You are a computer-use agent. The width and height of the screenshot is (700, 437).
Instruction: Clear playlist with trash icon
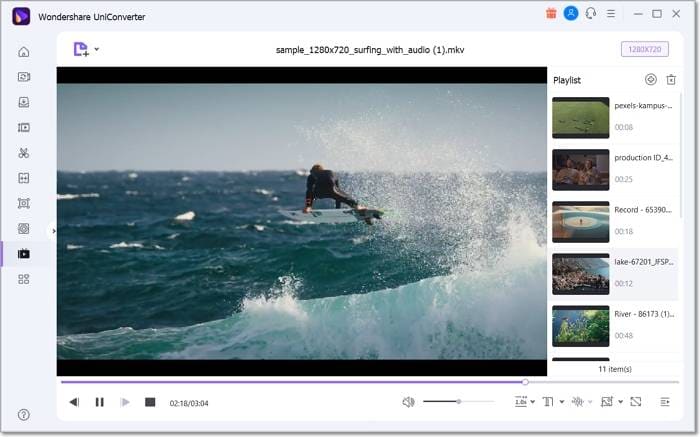point(671,79)
